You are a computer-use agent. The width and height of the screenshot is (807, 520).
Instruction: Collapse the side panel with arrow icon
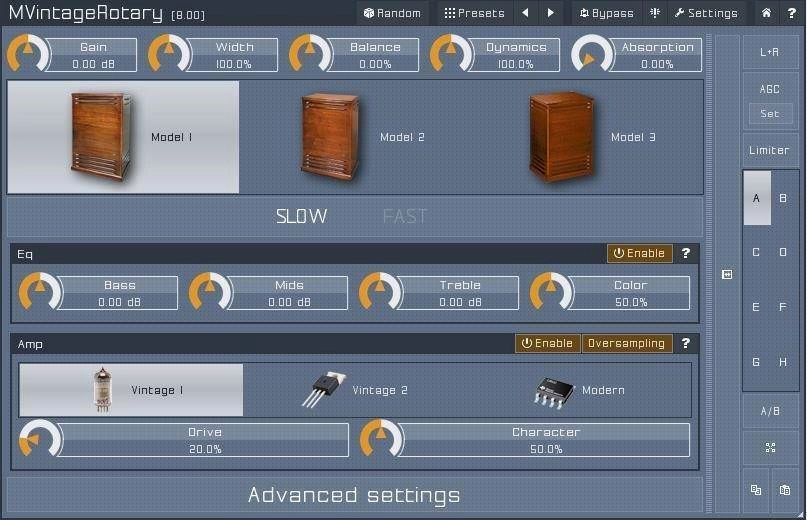point(727,274)
